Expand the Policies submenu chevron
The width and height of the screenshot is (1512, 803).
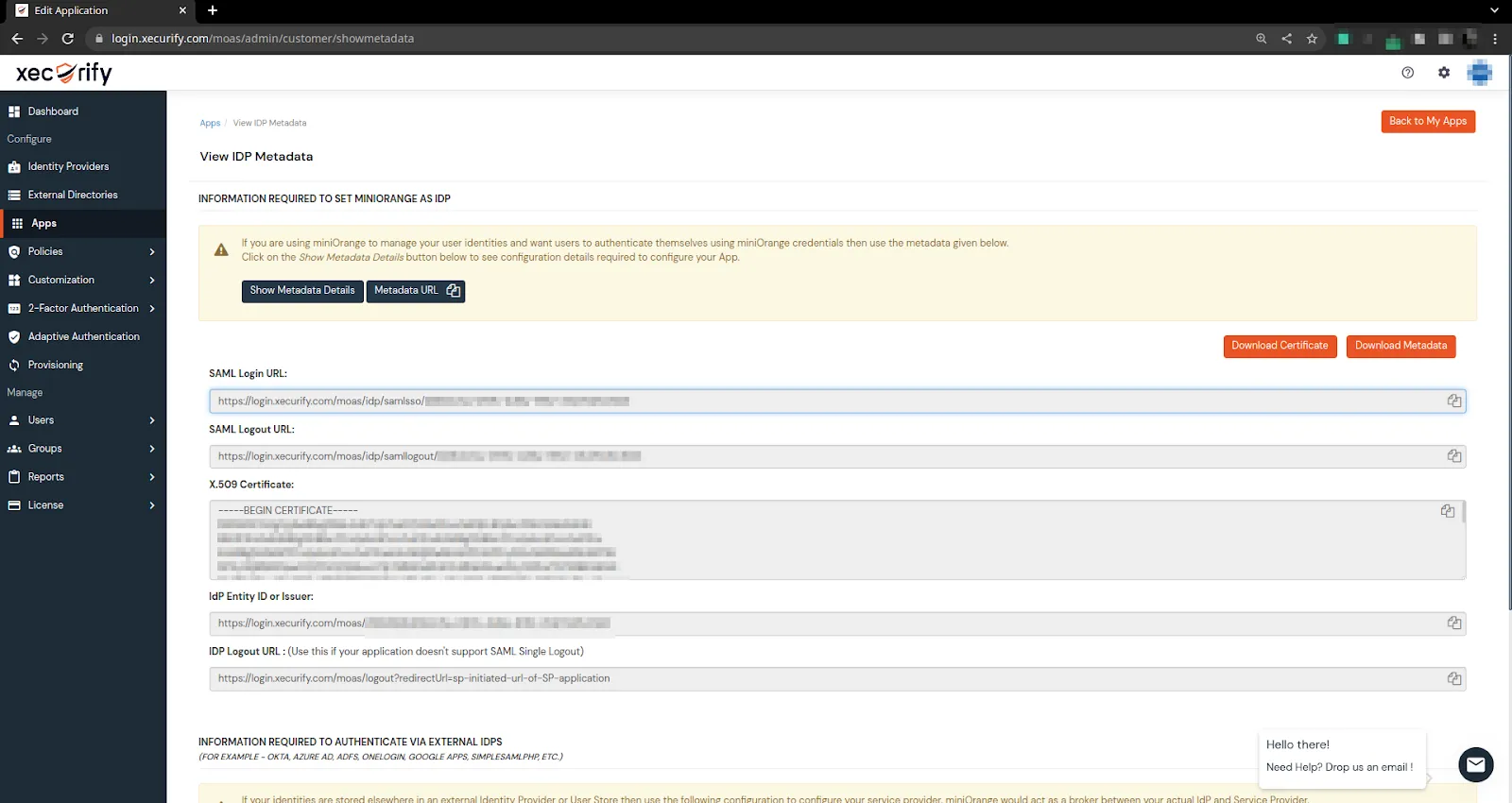point(152,251)
